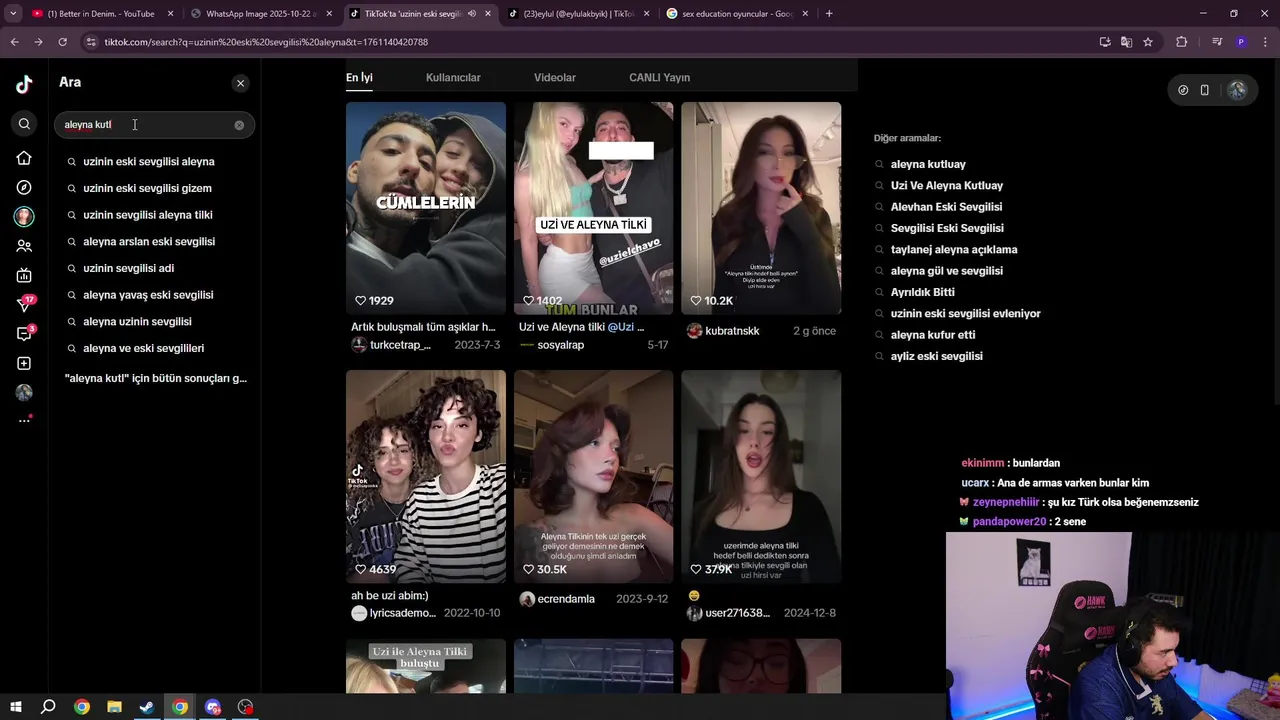1280x720 pixels.
Task: Search related term 'ayliz eski sevgilisi'
Action: point(936,356)
